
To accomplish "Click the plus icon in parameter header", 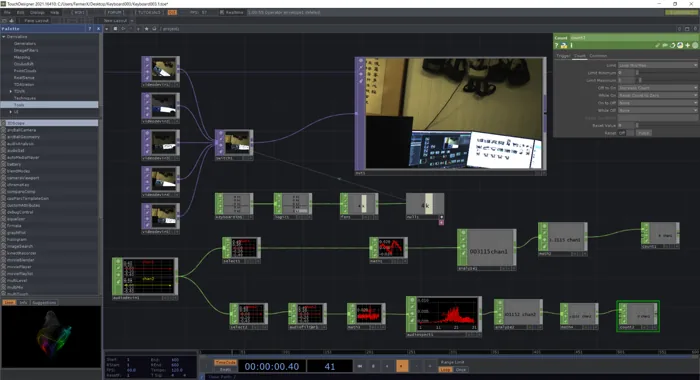I will tap(688, 46).
